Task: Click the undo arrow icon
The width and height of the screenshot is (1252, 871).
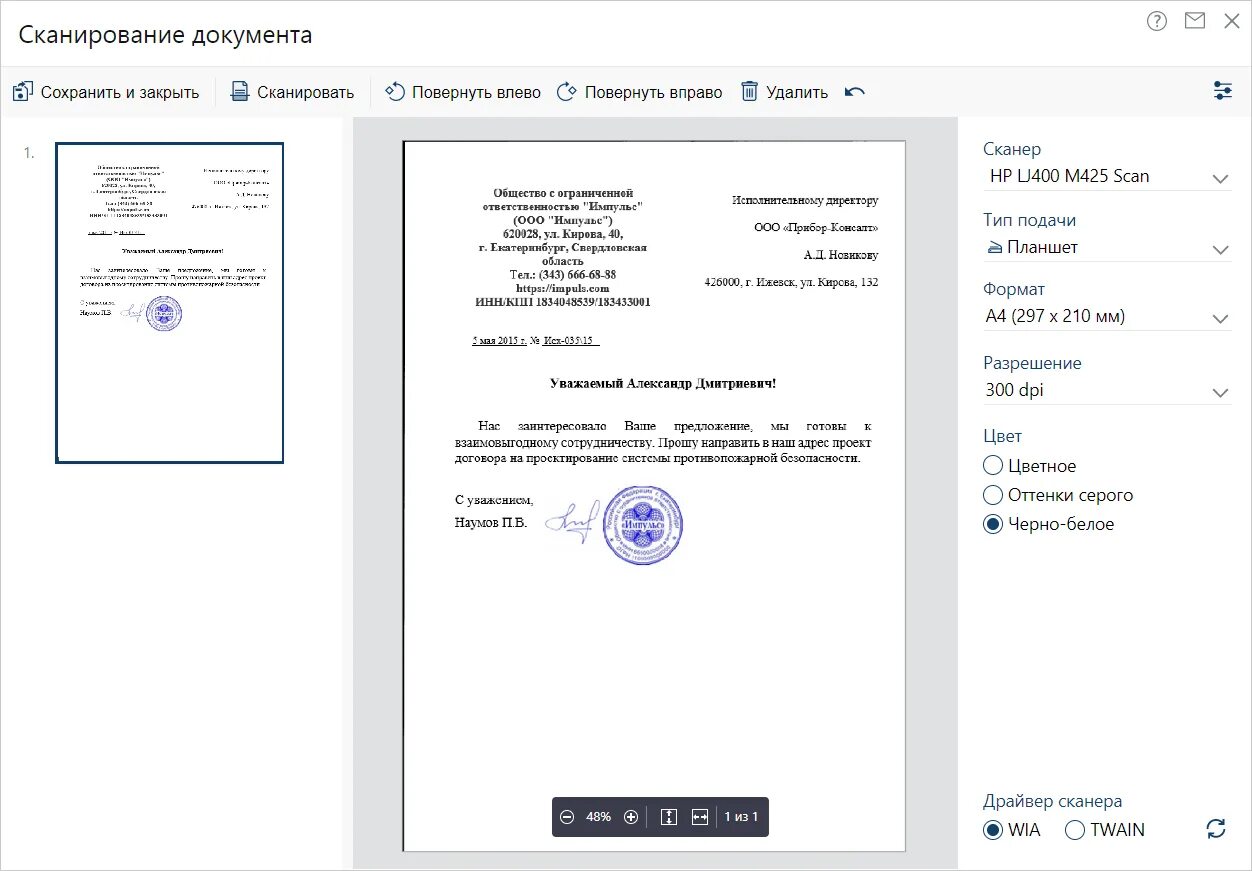Action: 855,92
